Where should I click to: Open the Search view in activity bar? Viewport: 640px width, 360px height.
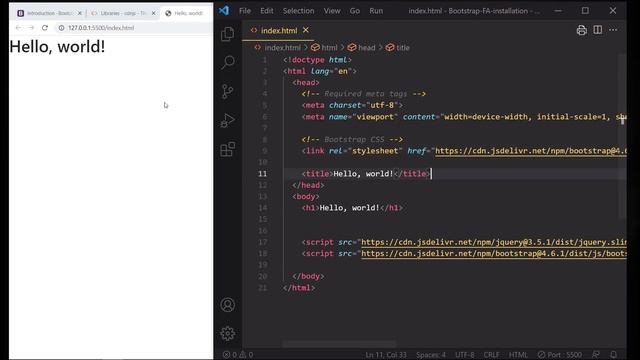[x=227, y=62]
